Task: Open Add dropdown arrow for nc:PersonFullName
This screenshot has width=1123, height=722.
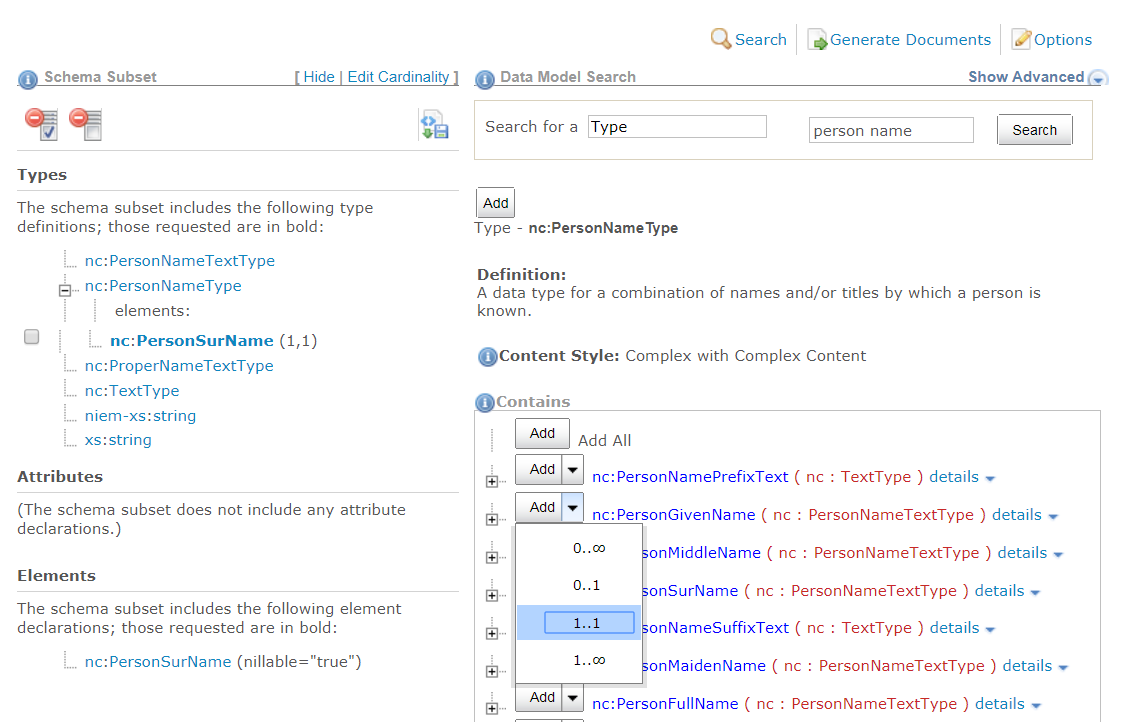Action: click(572, 698)
